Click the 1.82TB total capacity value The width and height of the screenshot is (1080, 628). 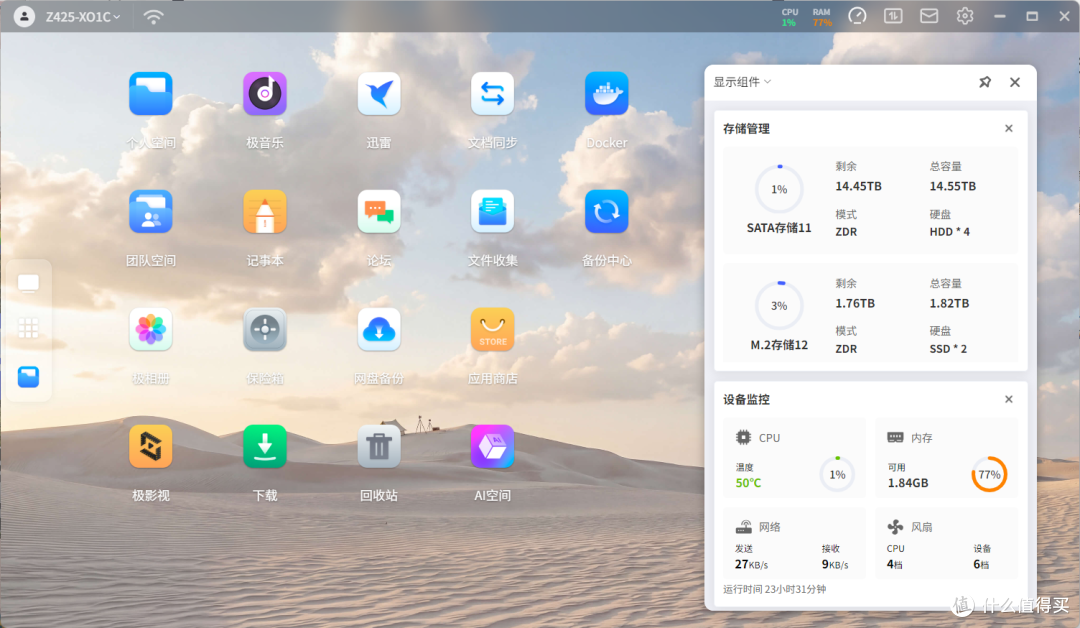[949, 303]
